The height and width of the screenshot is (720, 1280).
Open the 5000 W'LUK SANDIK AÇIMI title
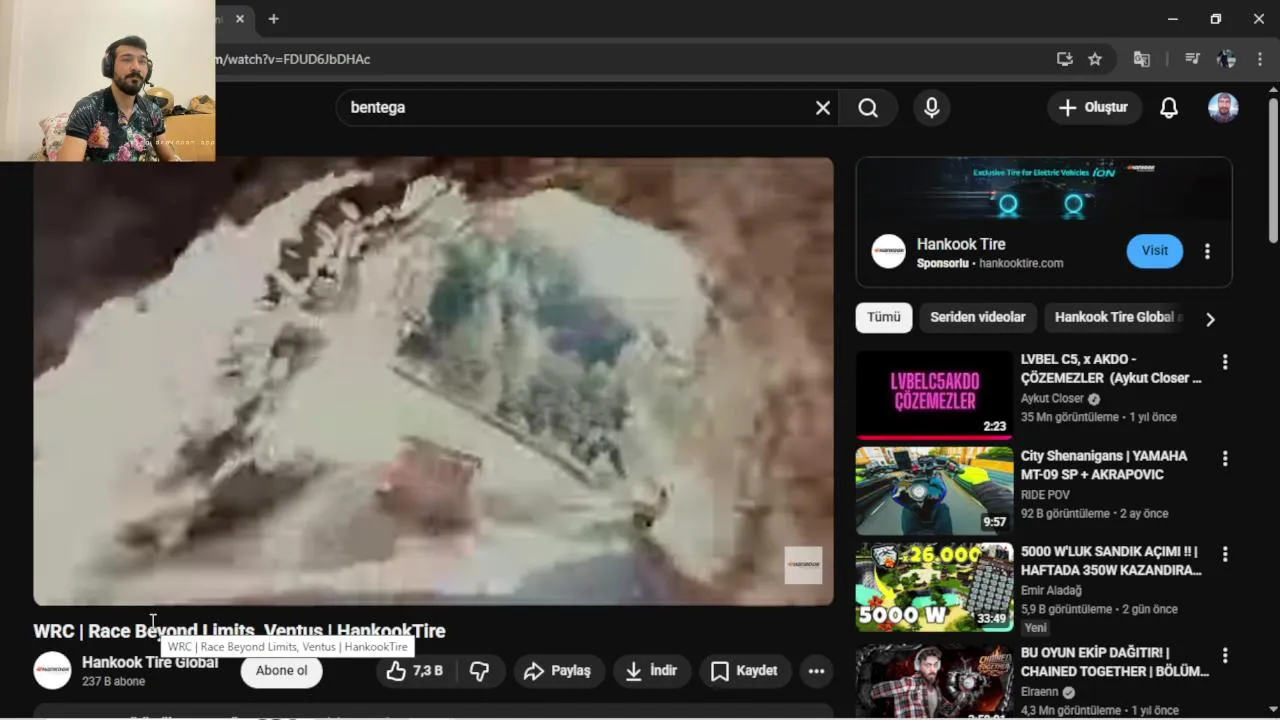1111,561
